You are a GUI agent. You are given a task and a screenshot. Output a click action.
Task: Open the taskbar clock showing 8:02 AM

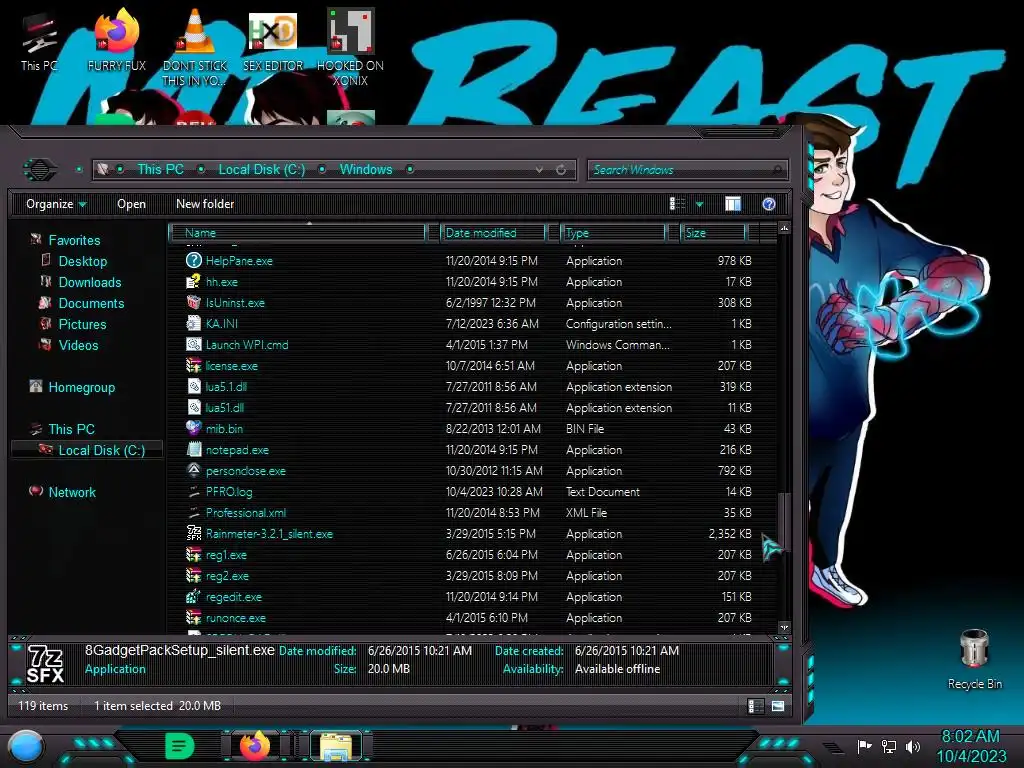971,746
